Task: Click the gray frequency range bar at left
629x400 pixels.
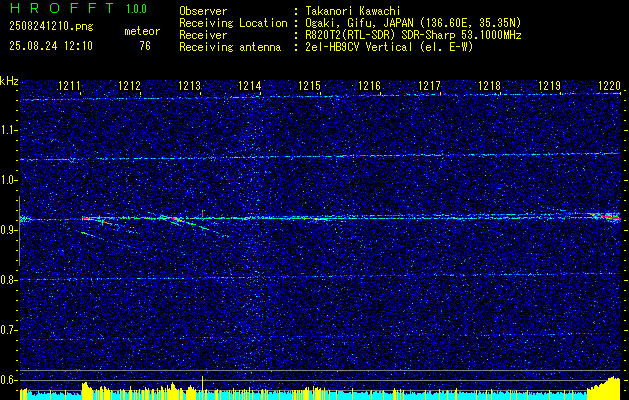Action: coord(19,231)
